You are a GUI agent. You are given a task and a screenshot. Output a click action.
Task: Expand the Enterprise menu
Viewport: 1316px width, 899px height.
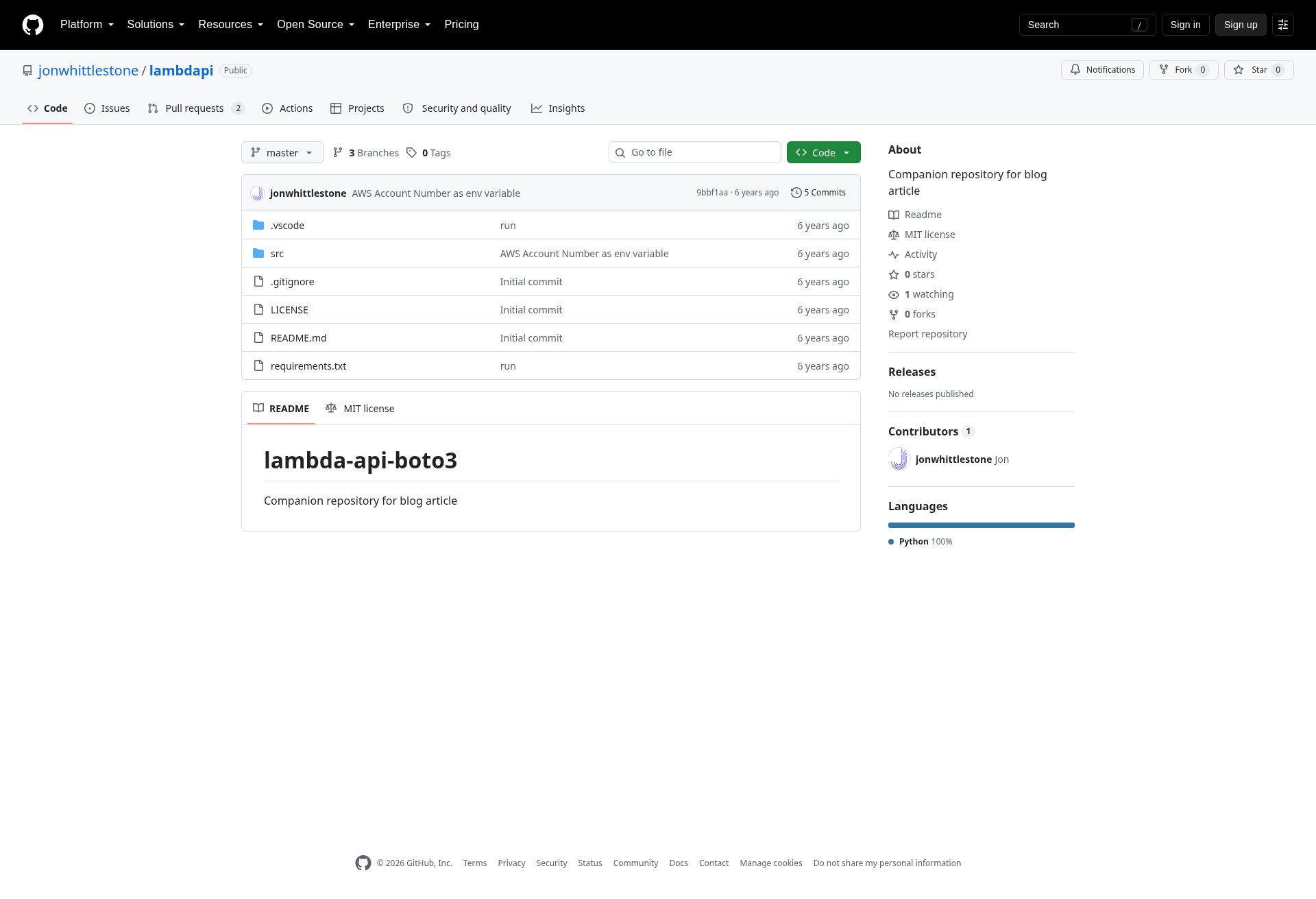point(399,25)
